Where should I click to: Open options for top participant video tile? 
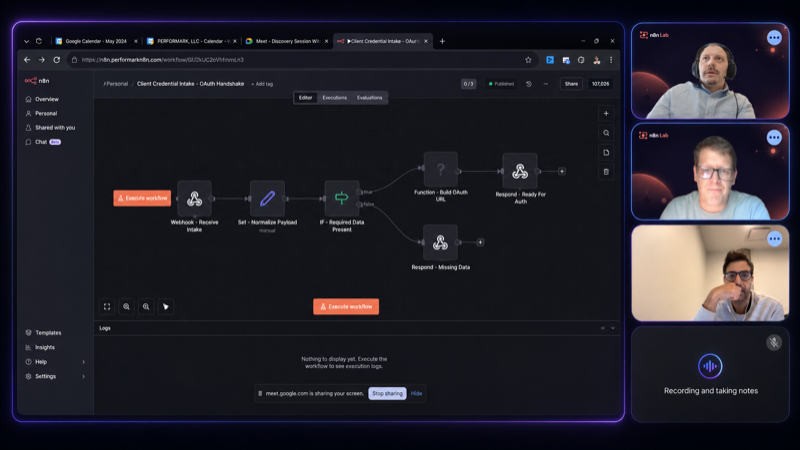(x=774, y=38)
